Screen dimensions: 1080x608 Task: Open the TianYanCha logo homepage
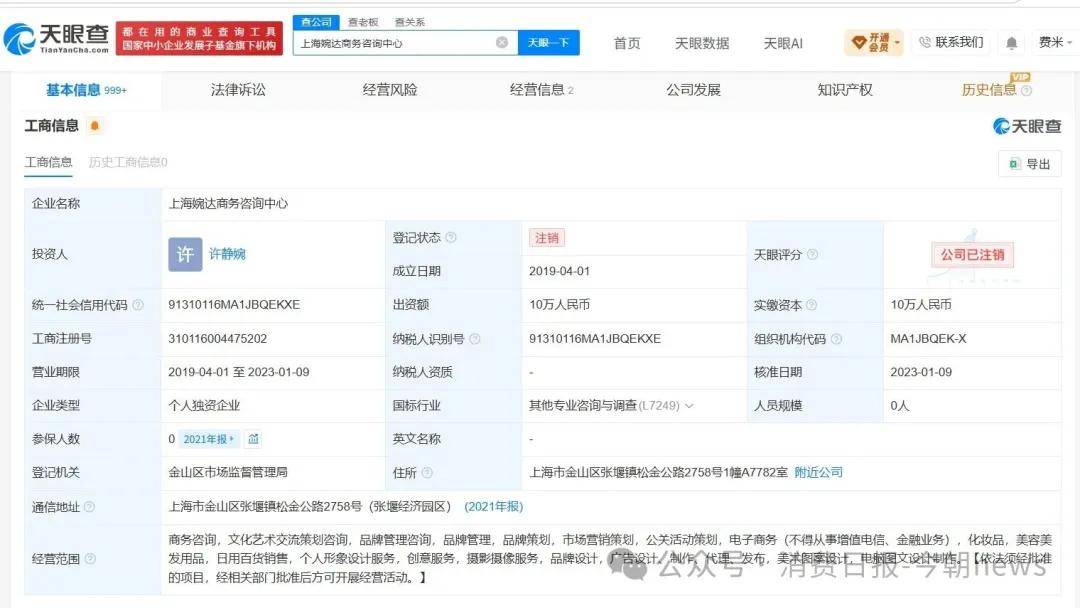click(56, 39)
